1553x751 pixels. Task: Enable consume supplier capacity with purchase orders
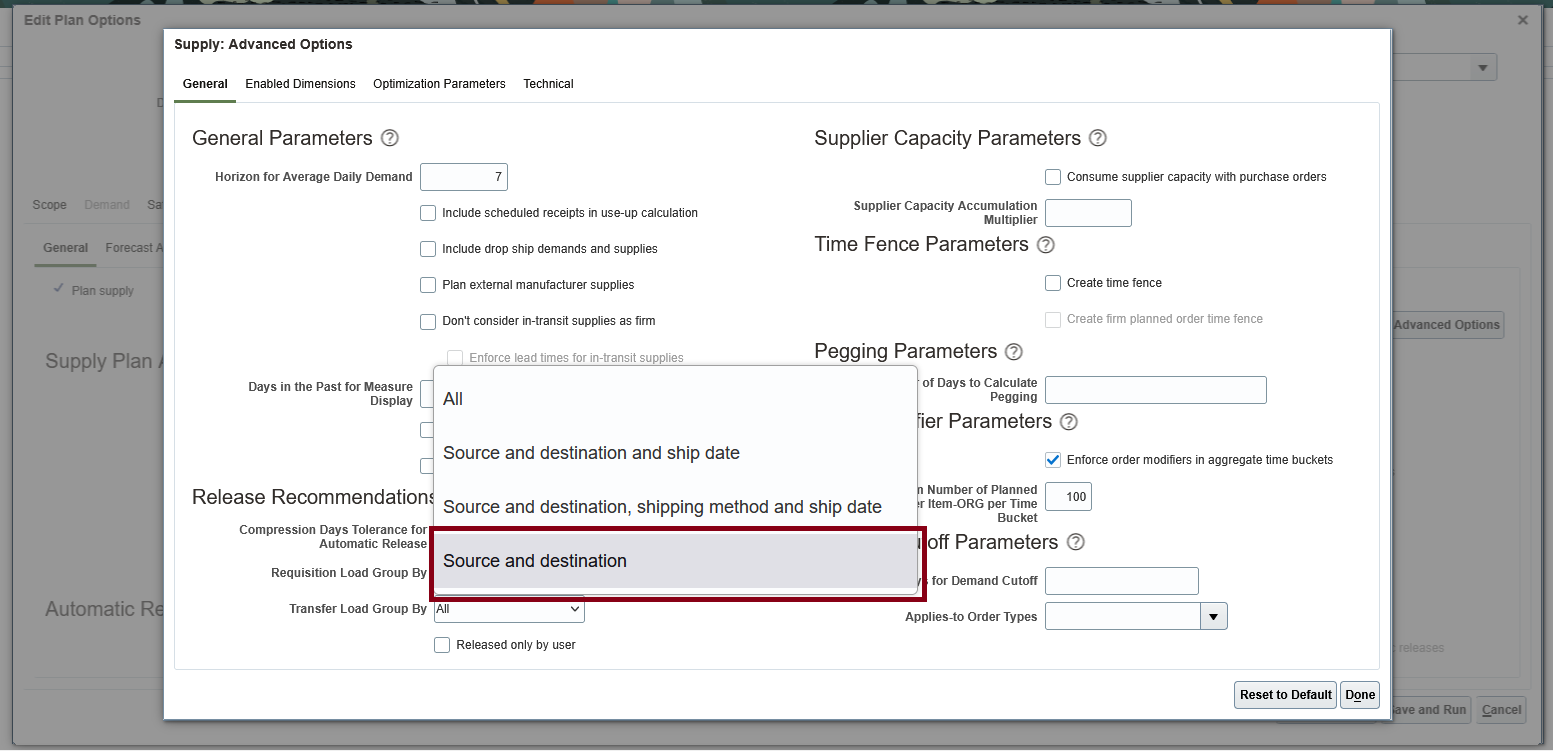pos(1052,176)
